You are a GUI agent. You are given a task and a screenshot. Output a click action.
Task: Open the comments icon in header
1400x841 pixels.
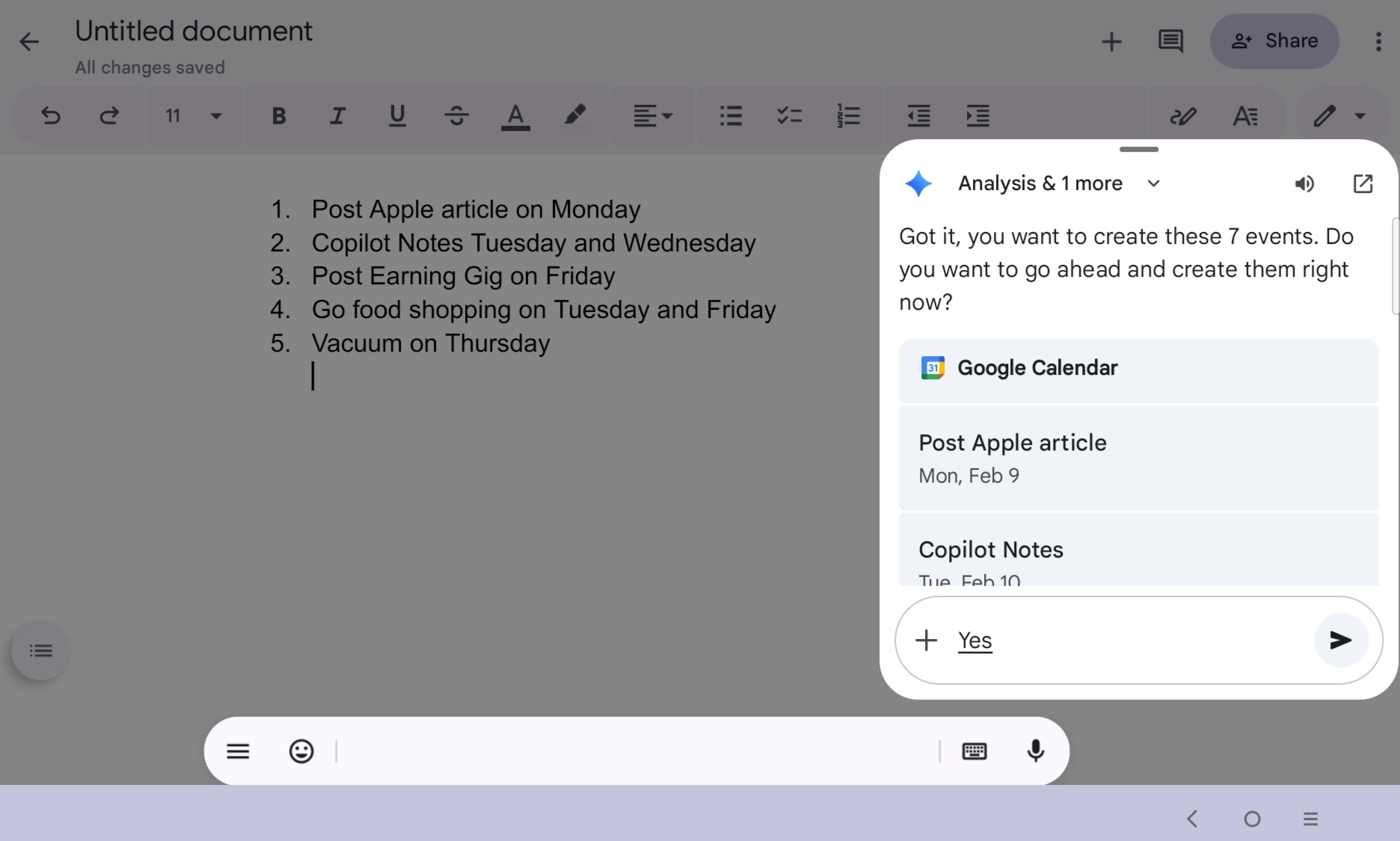pyautogui.click(x=1170, y=41)
